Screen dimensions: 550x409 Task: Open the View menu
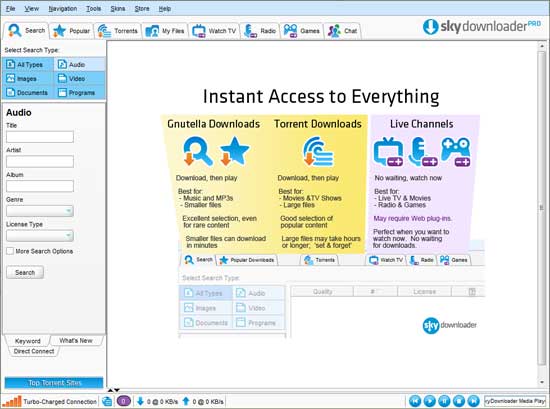point(32,8)
